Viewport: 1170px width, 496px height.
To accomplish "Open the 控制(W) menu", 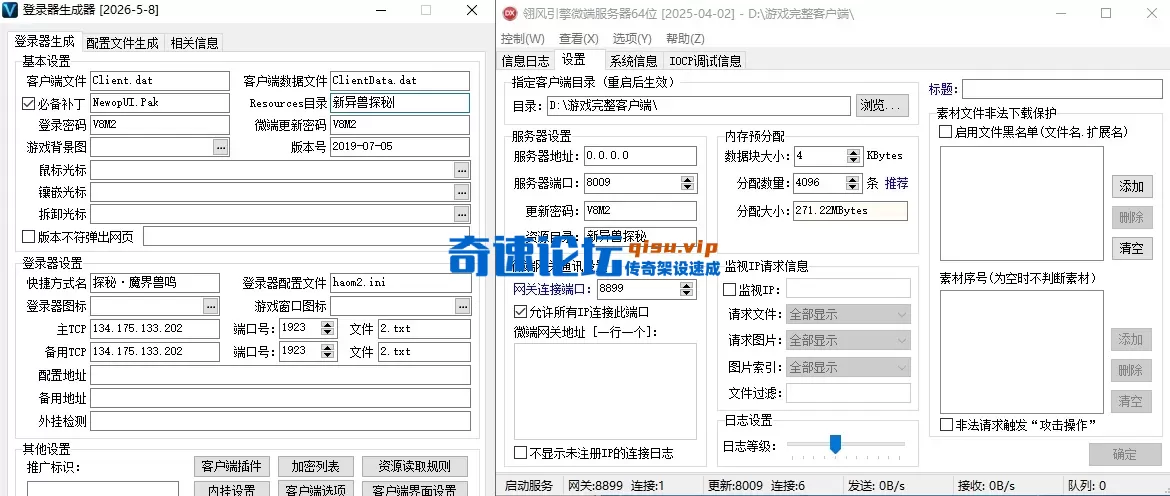I will [x=523, y=39].
